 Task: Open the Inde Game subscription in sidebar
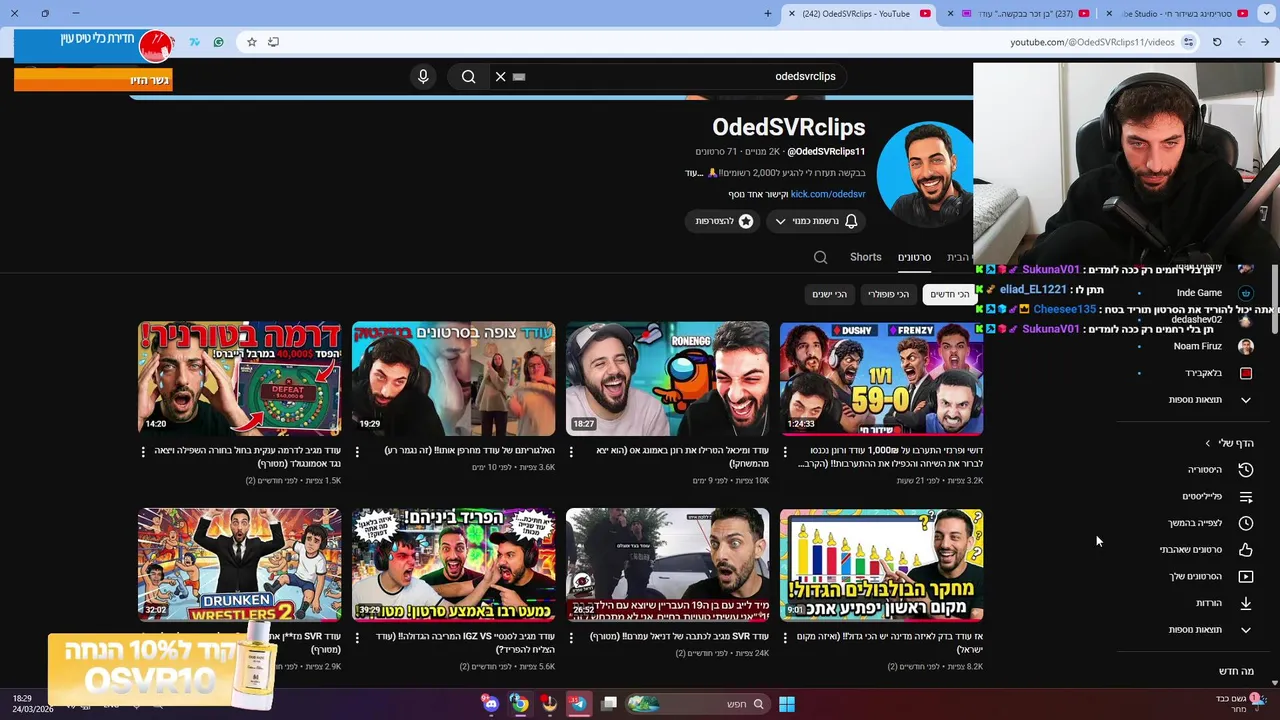(x=1198, y=293)
